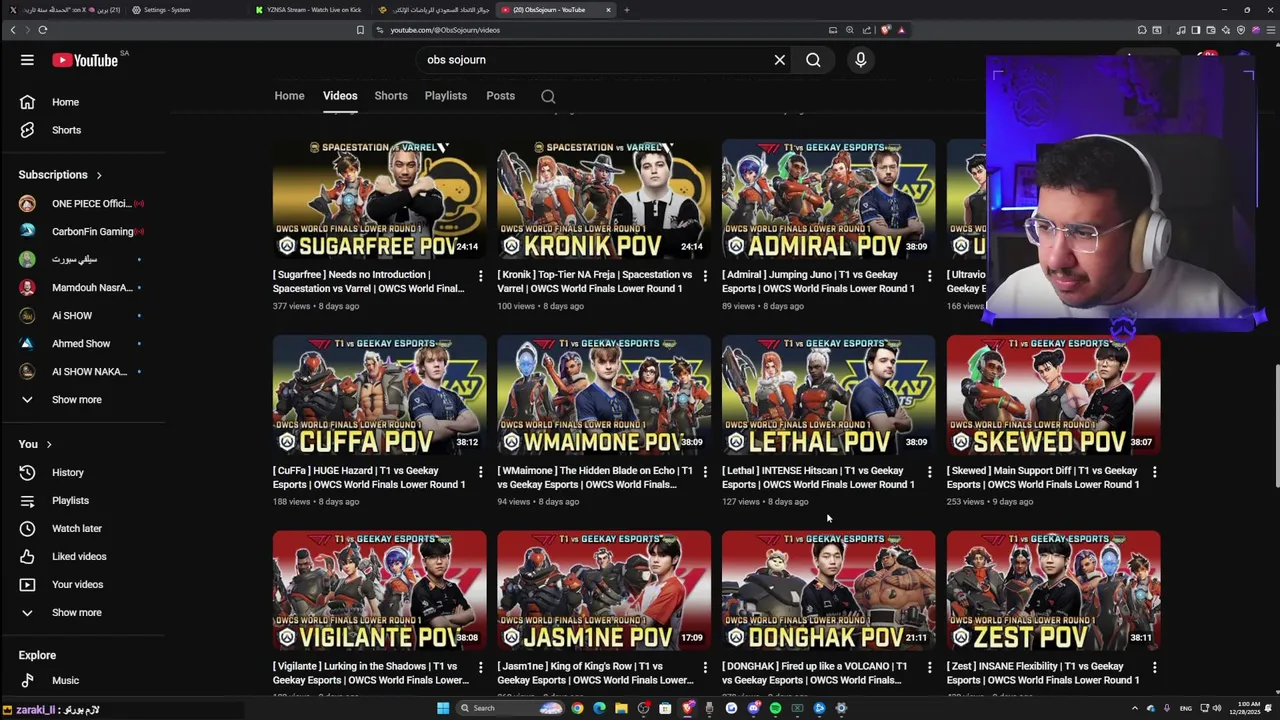
Task: Open options menu for Admiral video
Action: pyautogui.click(x=930, y=275)
